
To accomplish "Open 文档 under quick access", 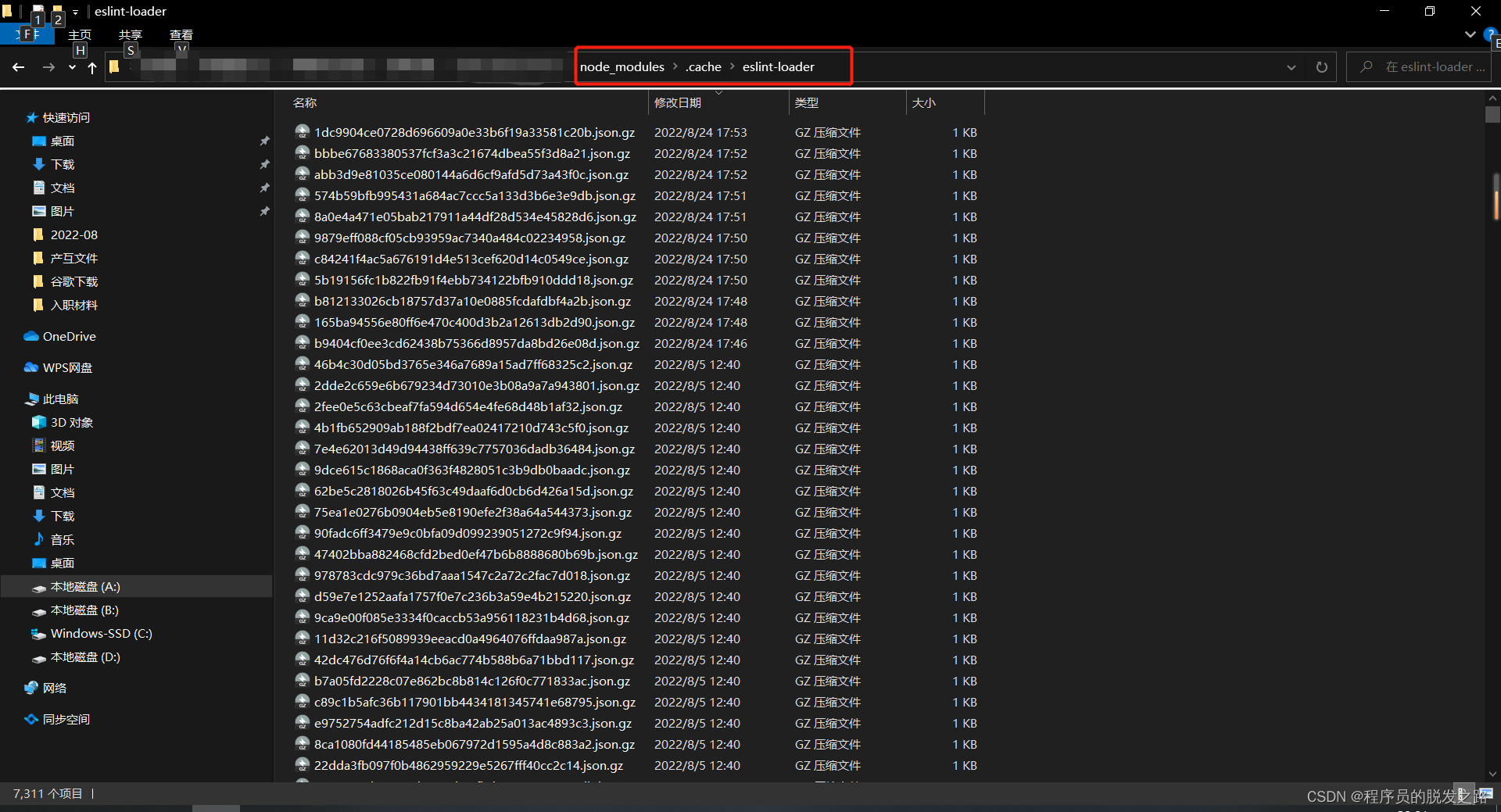I will 63,188.
